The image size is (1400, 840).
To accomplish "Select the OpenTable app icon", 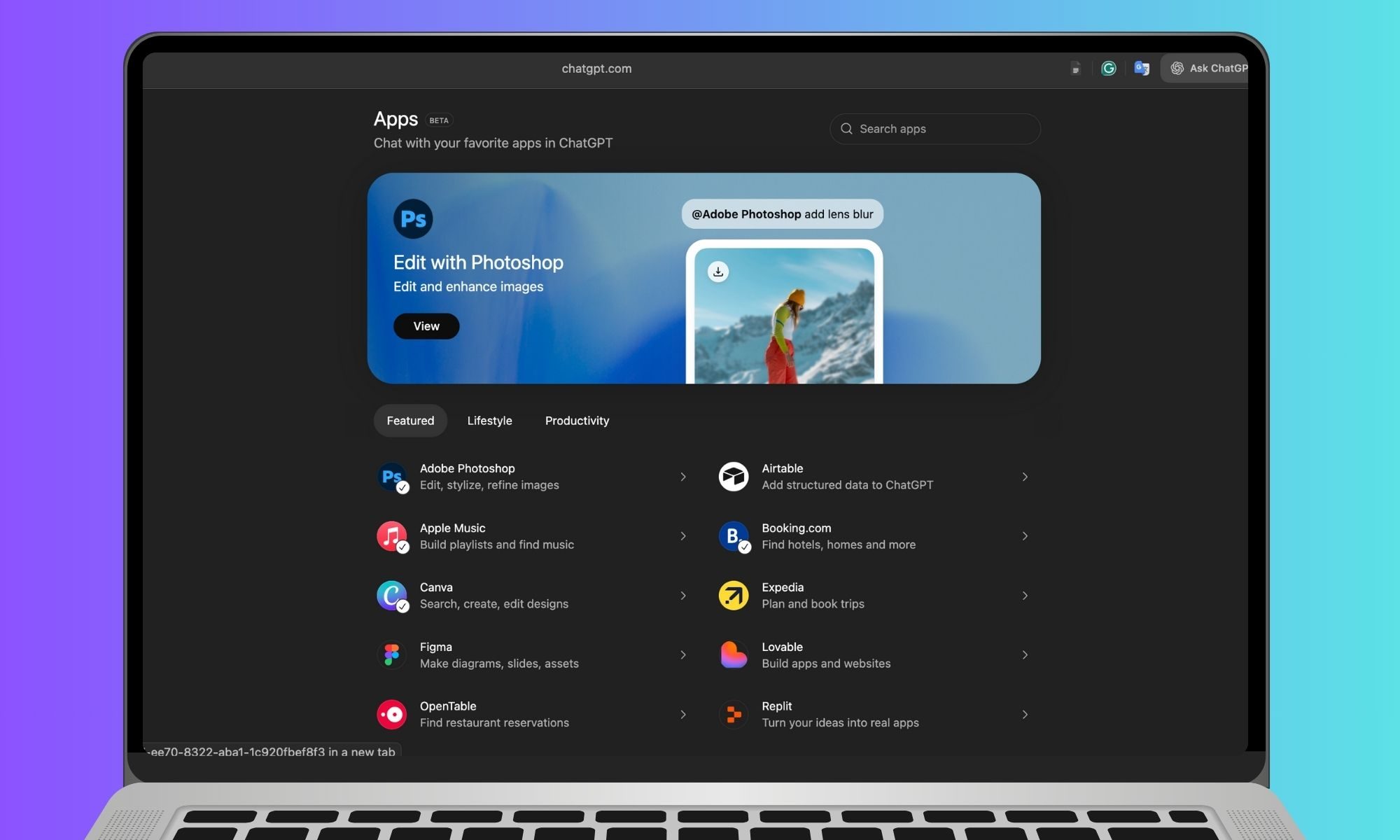I will (392, 714).
